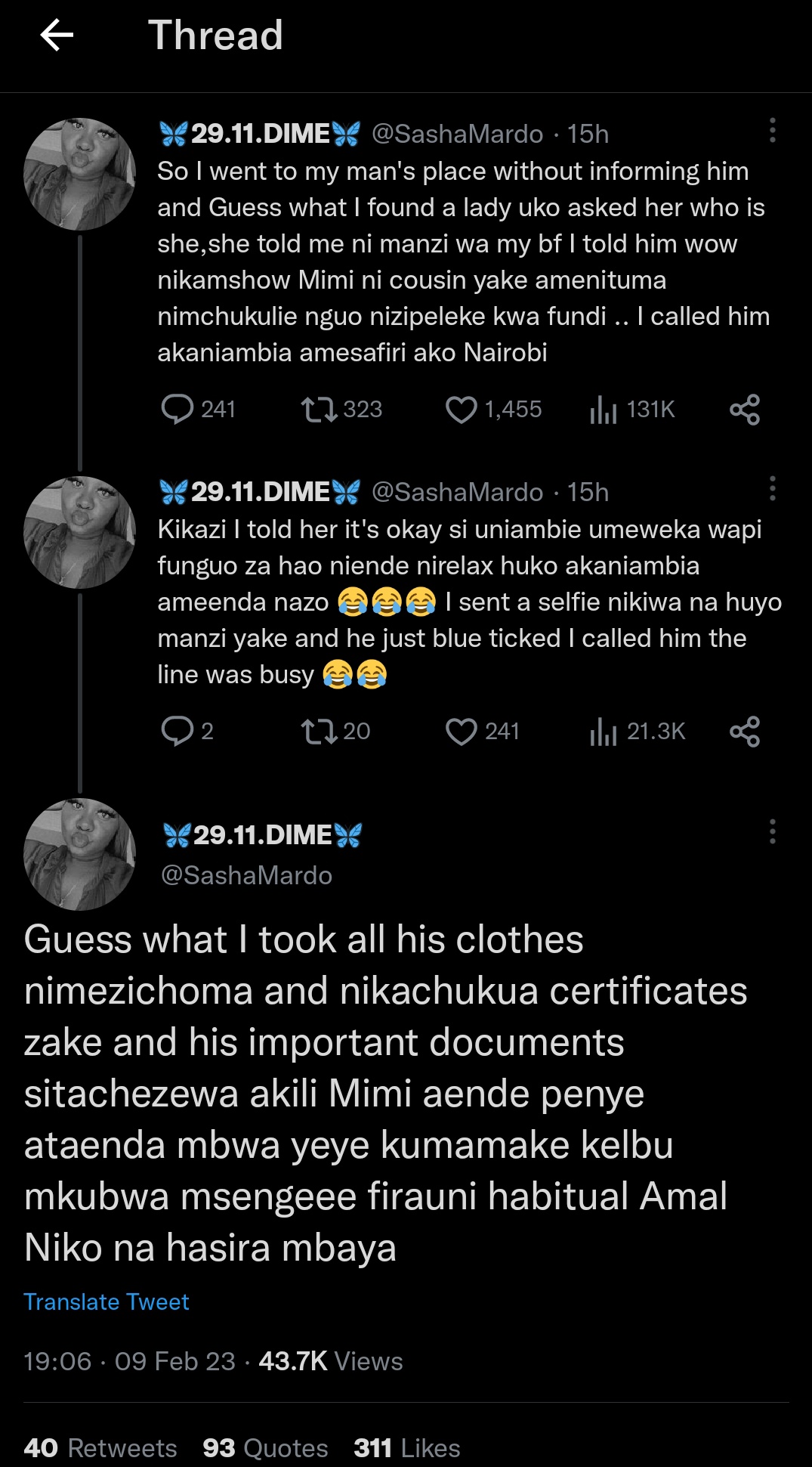
Task: Open the profile picture on the main tweet
Action: click(80, 854)
